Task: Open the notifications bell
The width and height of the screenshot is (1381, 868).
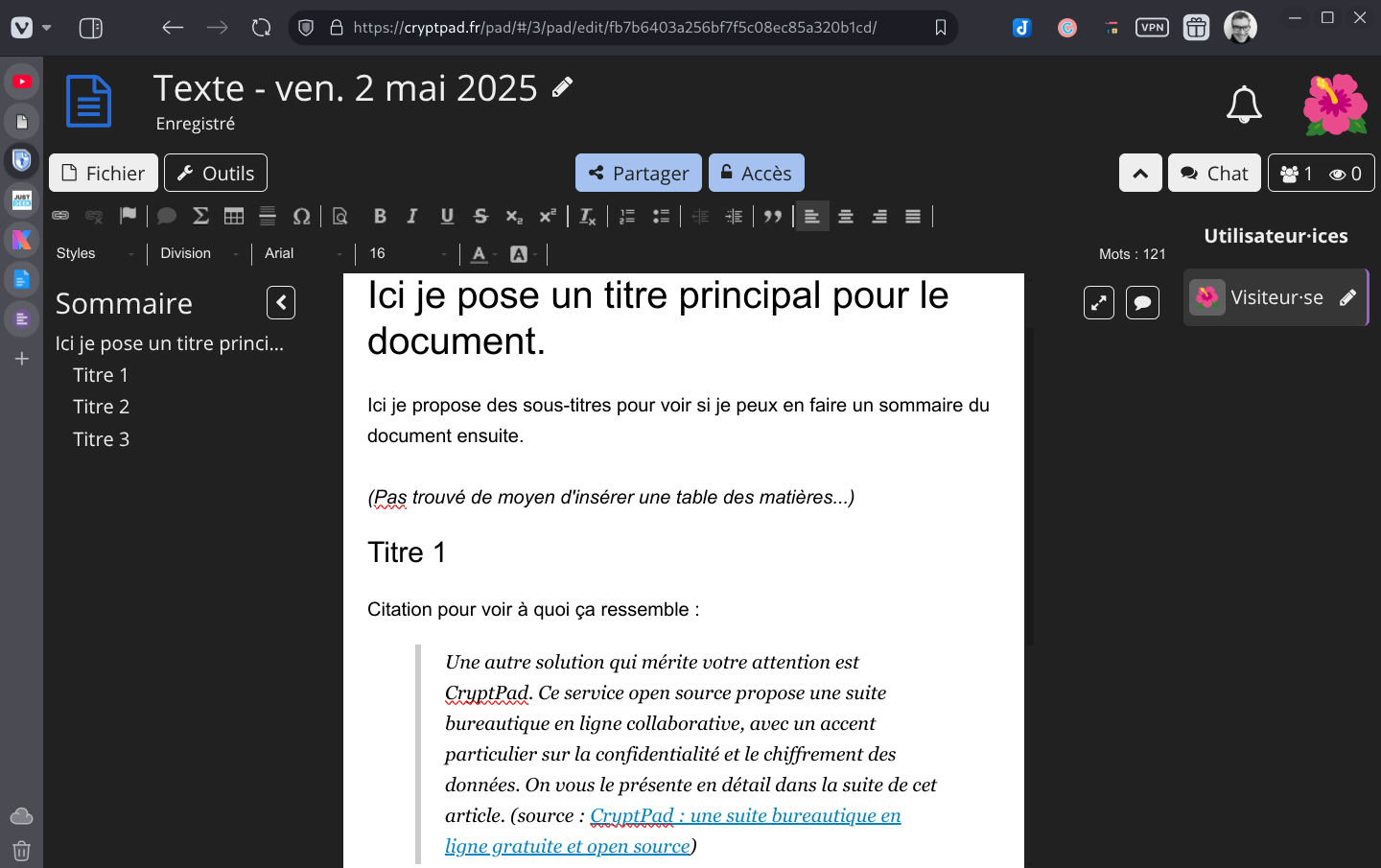Action: click(1244, 105)
